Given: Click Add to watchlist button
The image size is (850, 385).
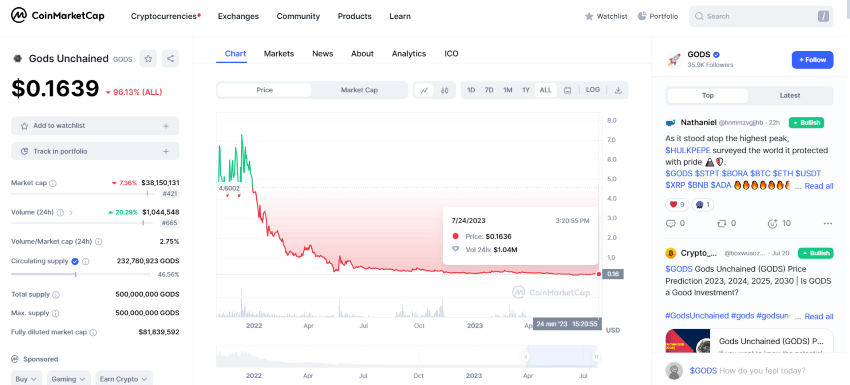Looking at the screenshot, I should pyautogui.click(x=95, y=126).
